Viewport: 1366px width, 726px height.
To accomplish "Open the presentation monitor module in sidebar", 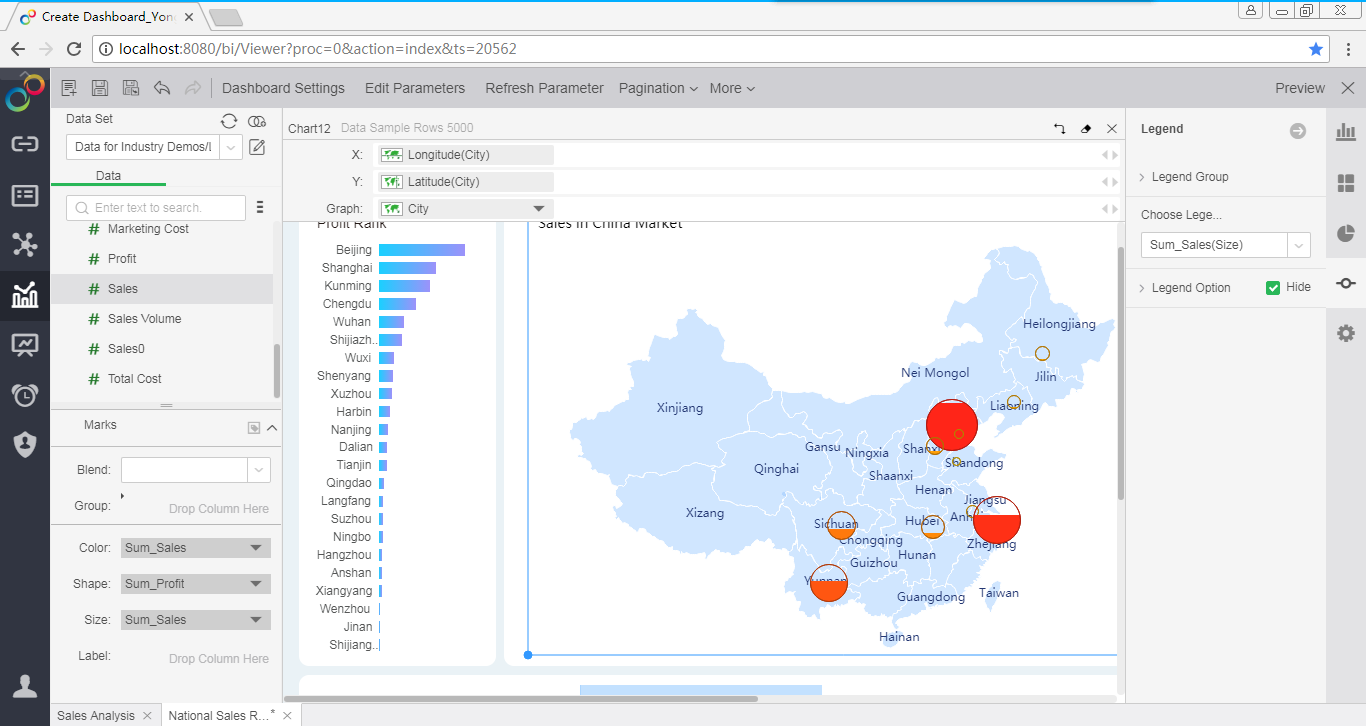I will (25, 345).
